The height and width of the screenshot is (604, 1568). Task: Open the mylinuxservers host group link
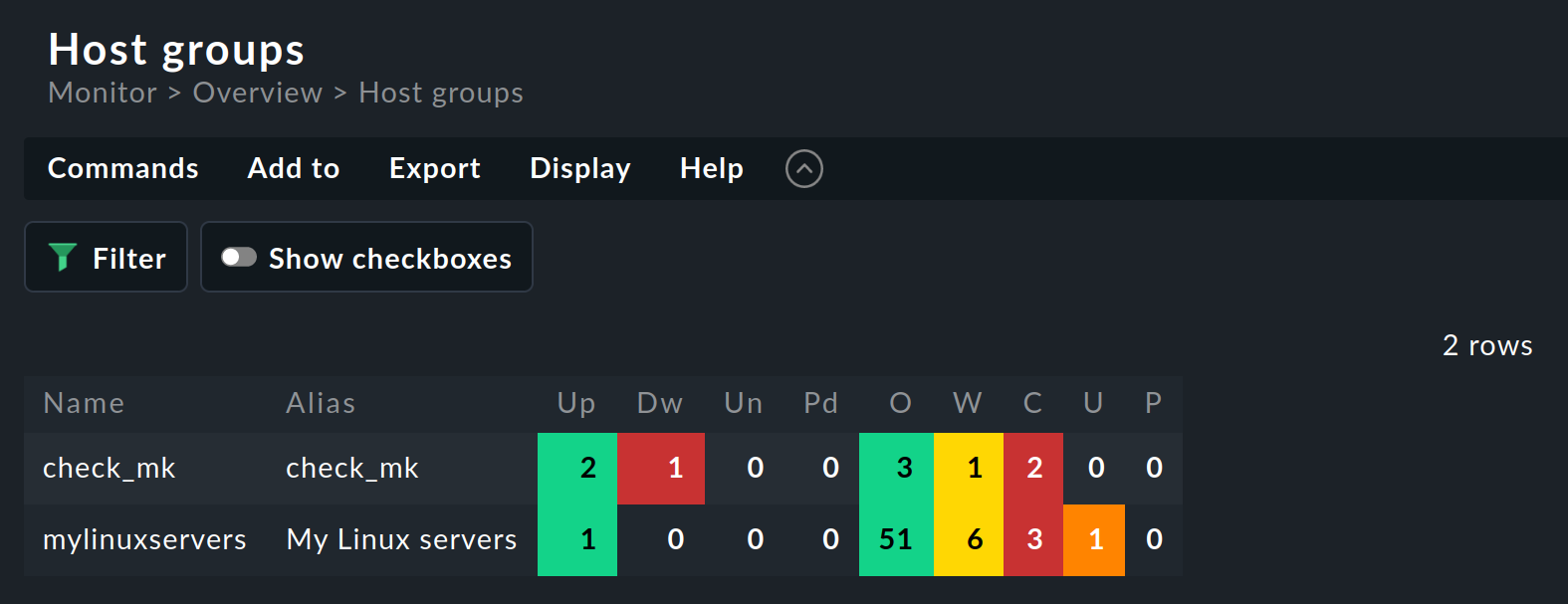(x=144, y=539)
